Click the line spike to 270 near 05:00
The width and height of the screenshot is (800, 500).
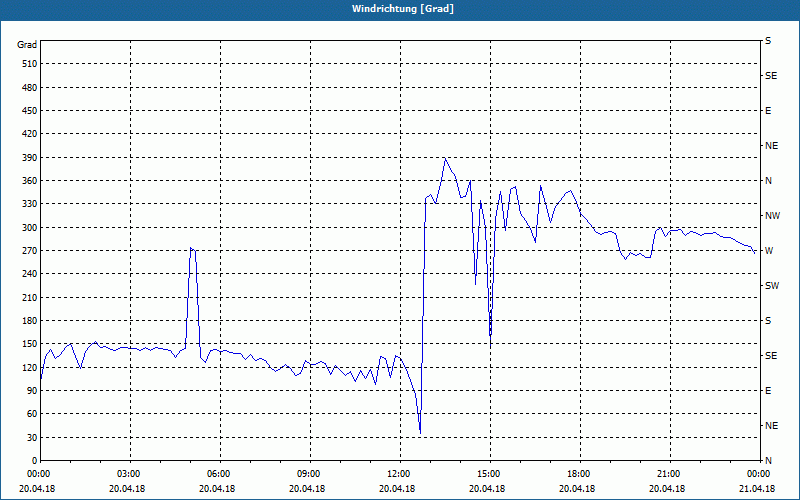point(191,248)
